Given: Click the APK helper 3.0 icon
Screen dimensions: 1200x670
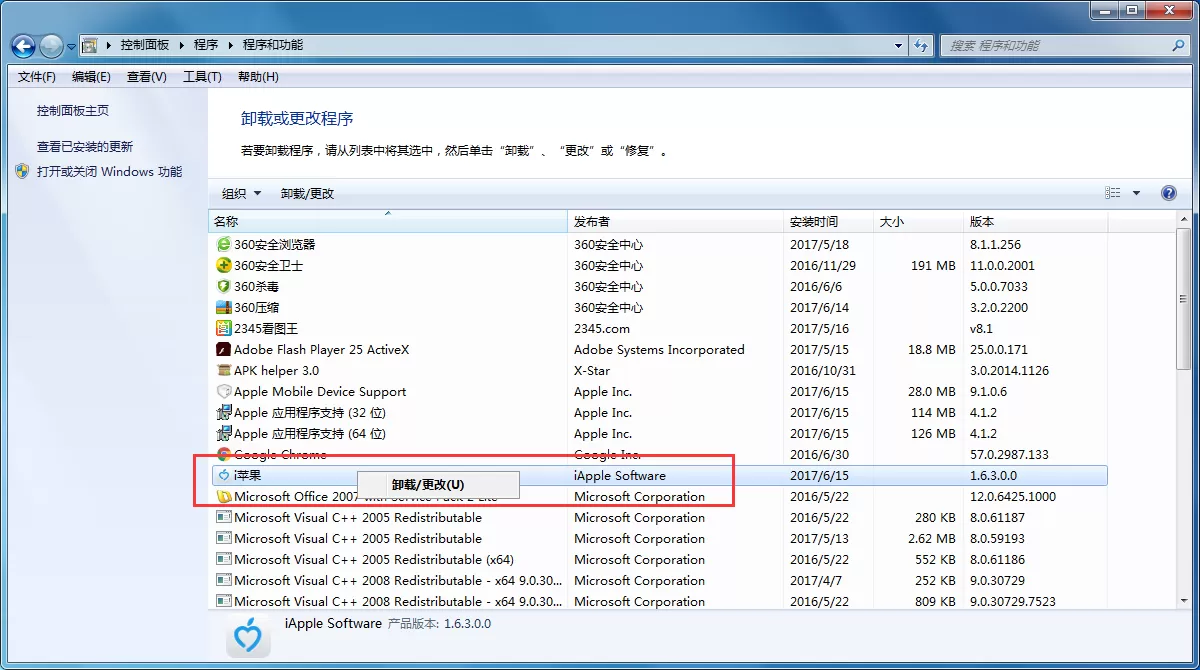Looking at the screenshot, I should pyautogui.click(x=224, y=370).
